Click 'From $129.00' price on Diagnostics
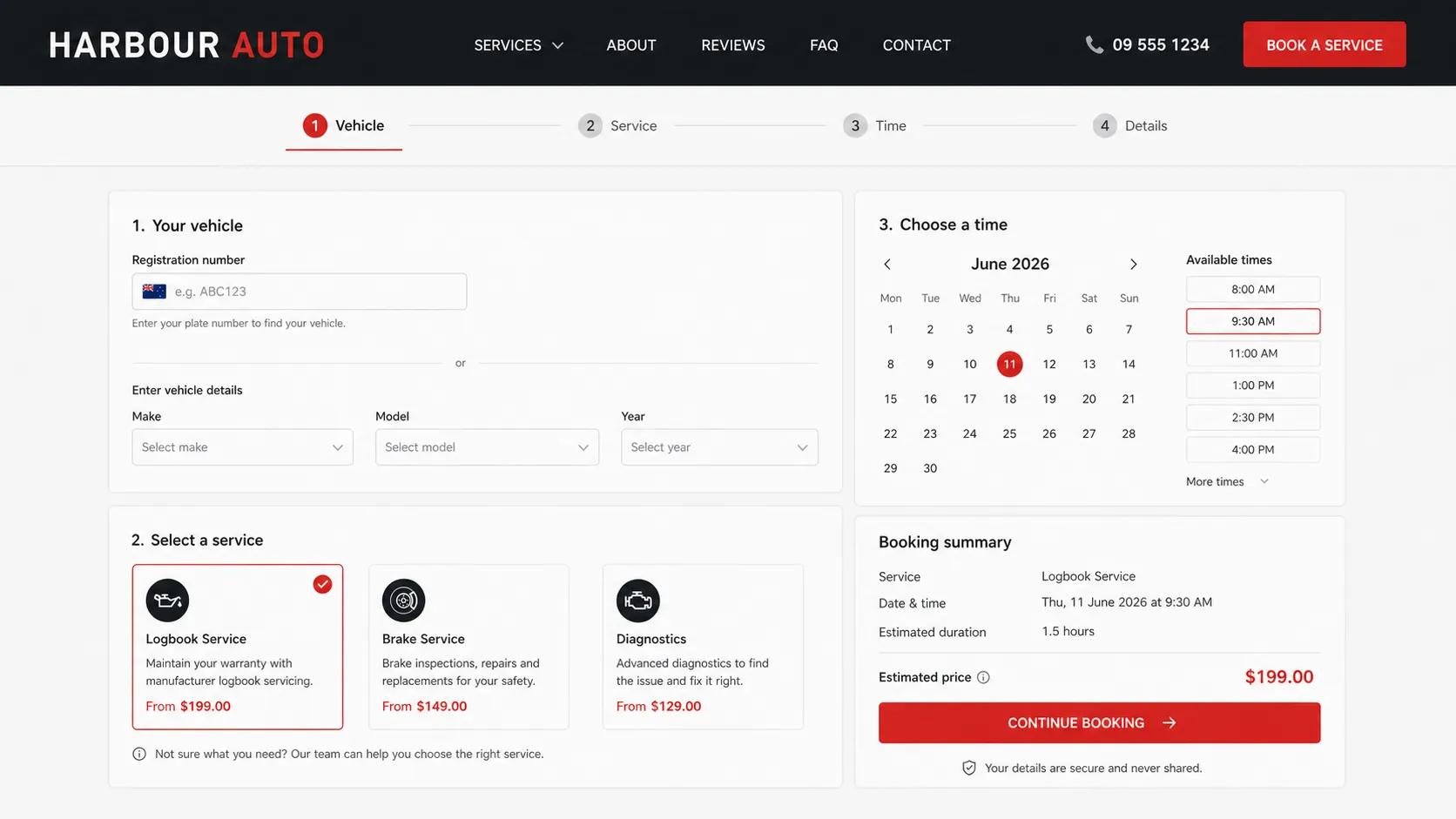 658,706
